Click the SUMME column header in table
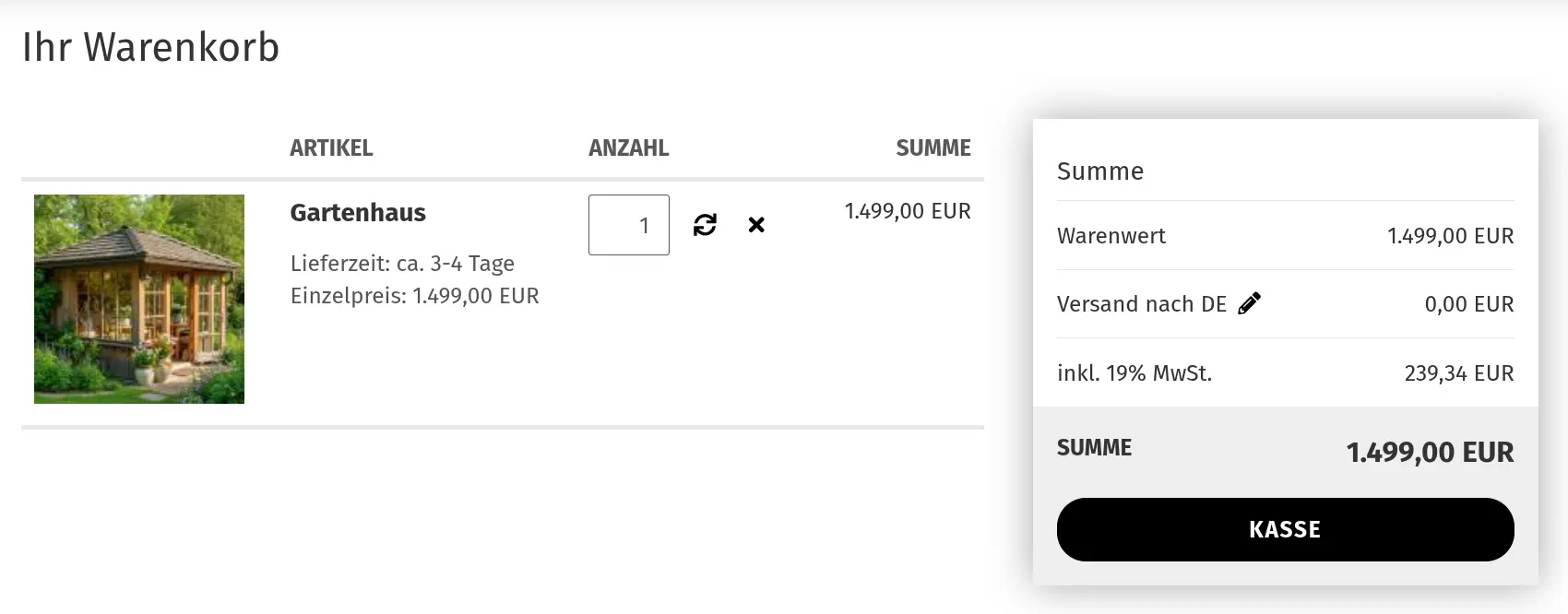Image resolution: width=1568 pixels, height=614 pixels. [x=933, y=148]
